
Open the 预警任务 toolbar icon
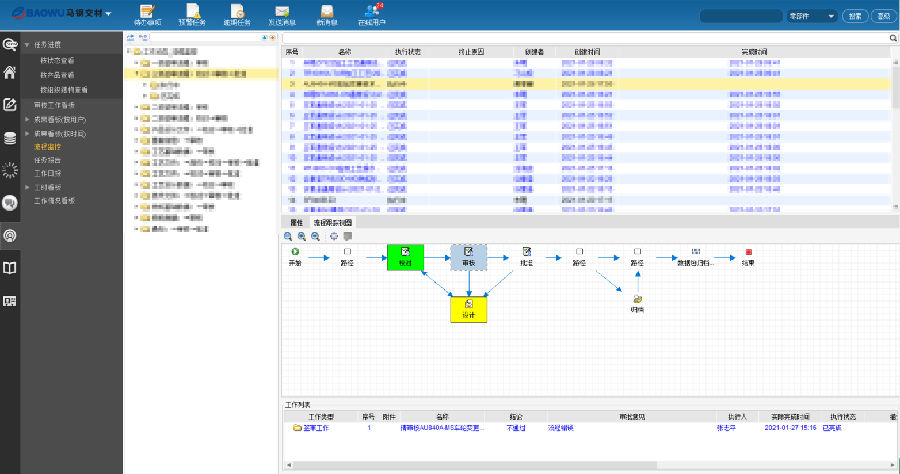[193, 14]
